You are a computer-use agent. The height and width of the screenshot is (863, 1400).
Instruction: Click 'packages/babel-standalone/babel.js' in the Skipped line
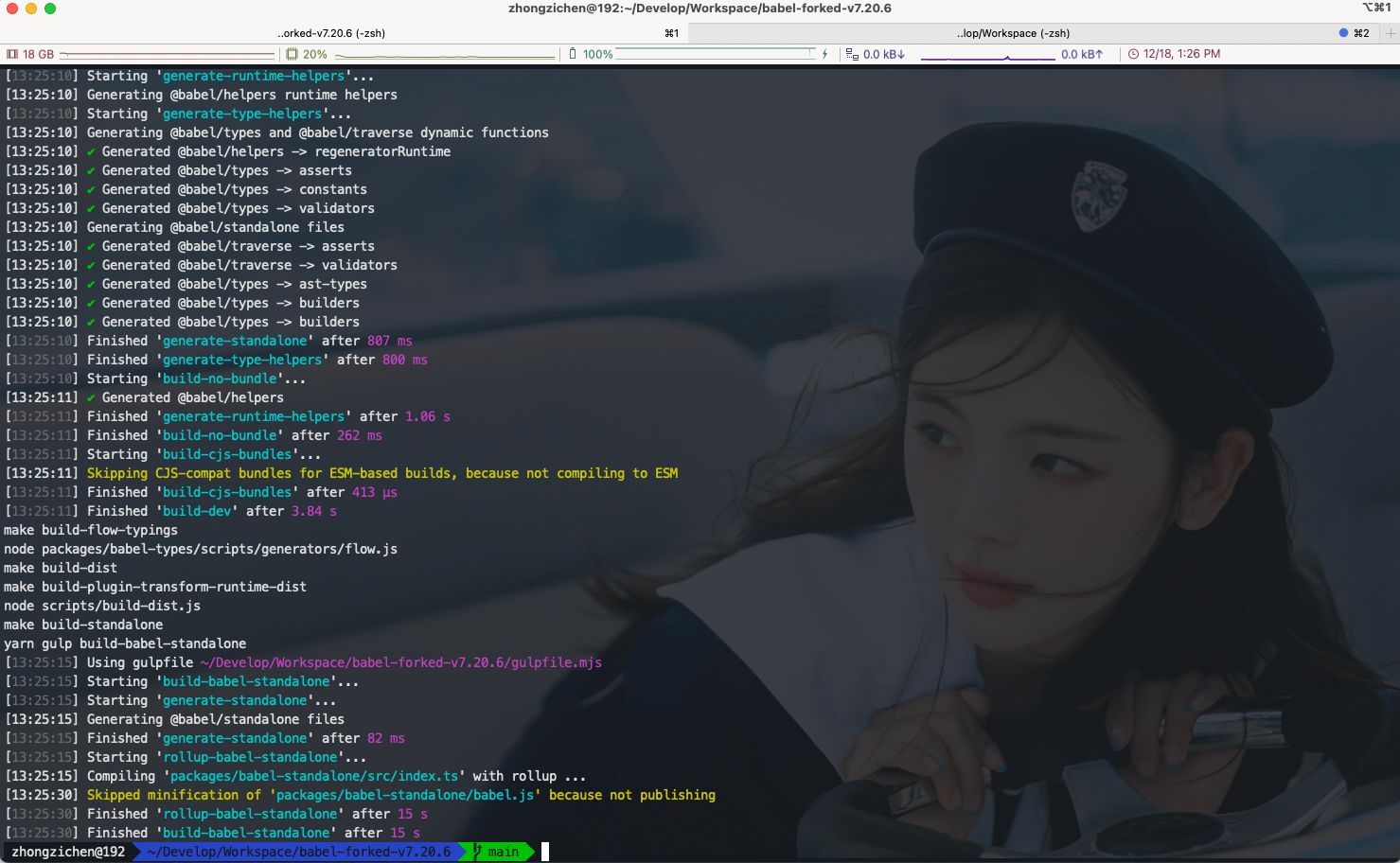[x=405, y=795]
